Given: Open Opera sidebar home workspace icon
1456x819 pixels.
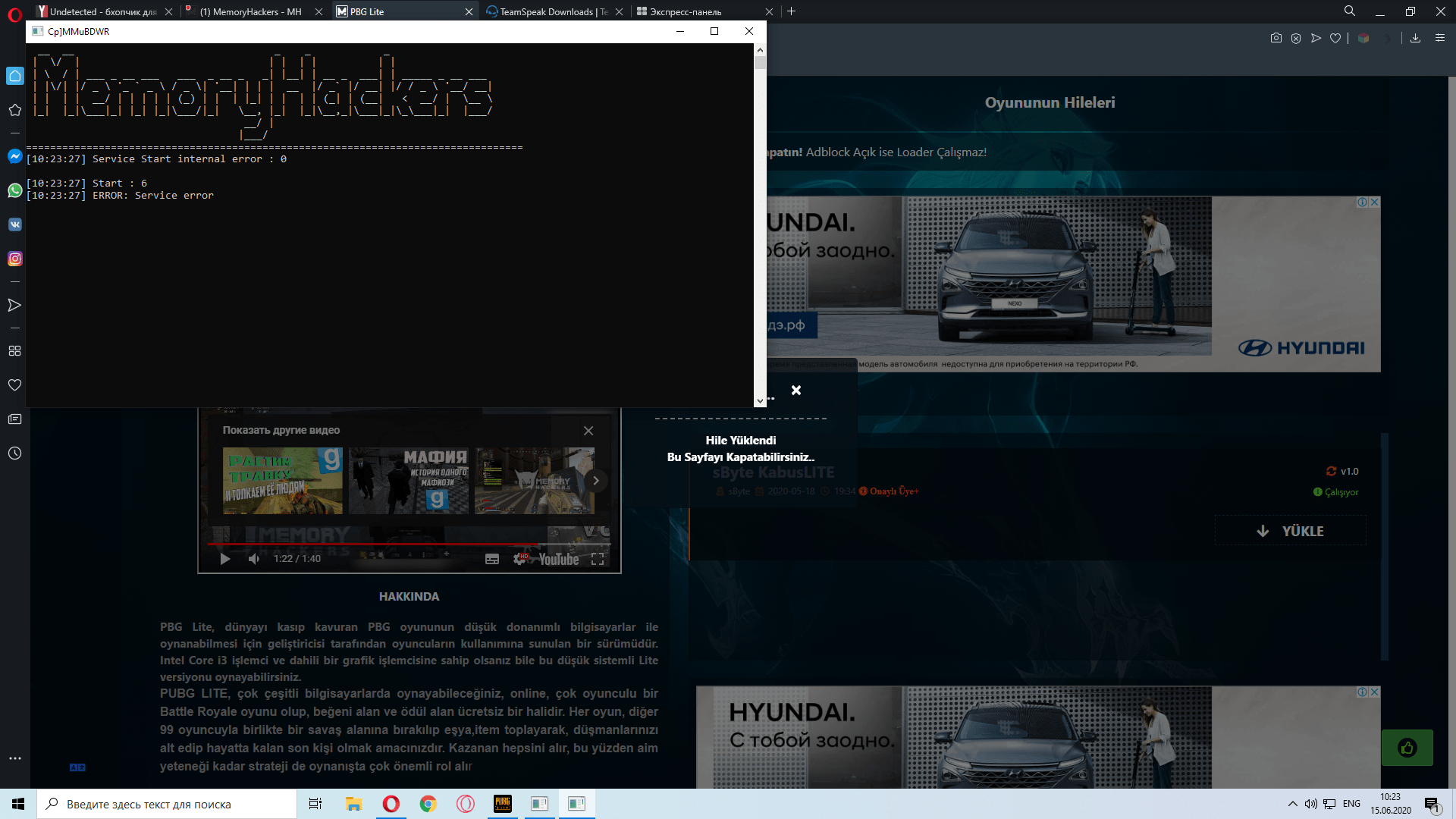Looking at the screenshot, I should point(14,76).
